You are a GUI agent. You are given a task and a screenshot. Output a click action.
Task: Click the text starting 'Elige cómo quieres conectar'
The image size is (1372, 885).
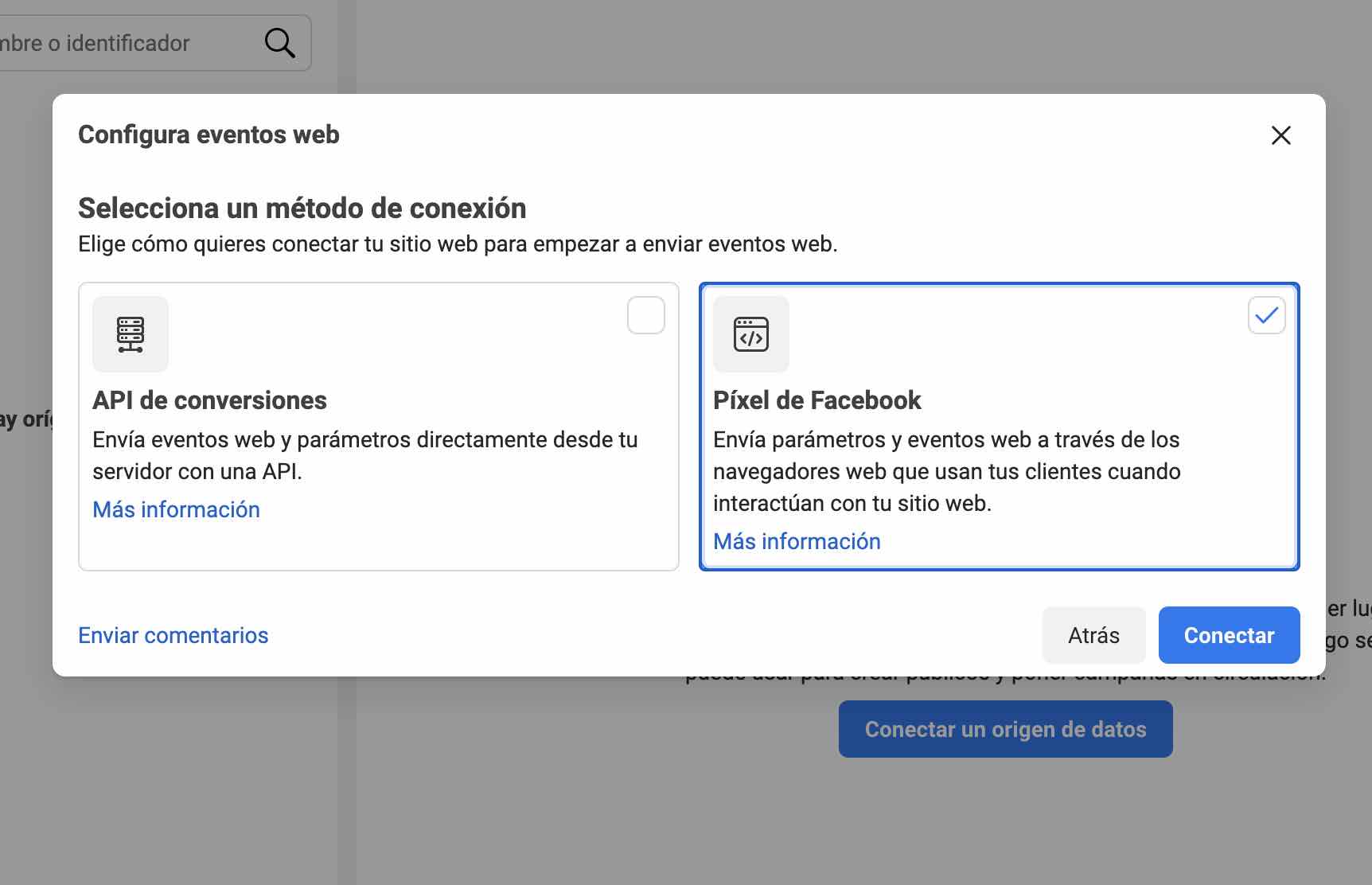[x=458, y=244]
